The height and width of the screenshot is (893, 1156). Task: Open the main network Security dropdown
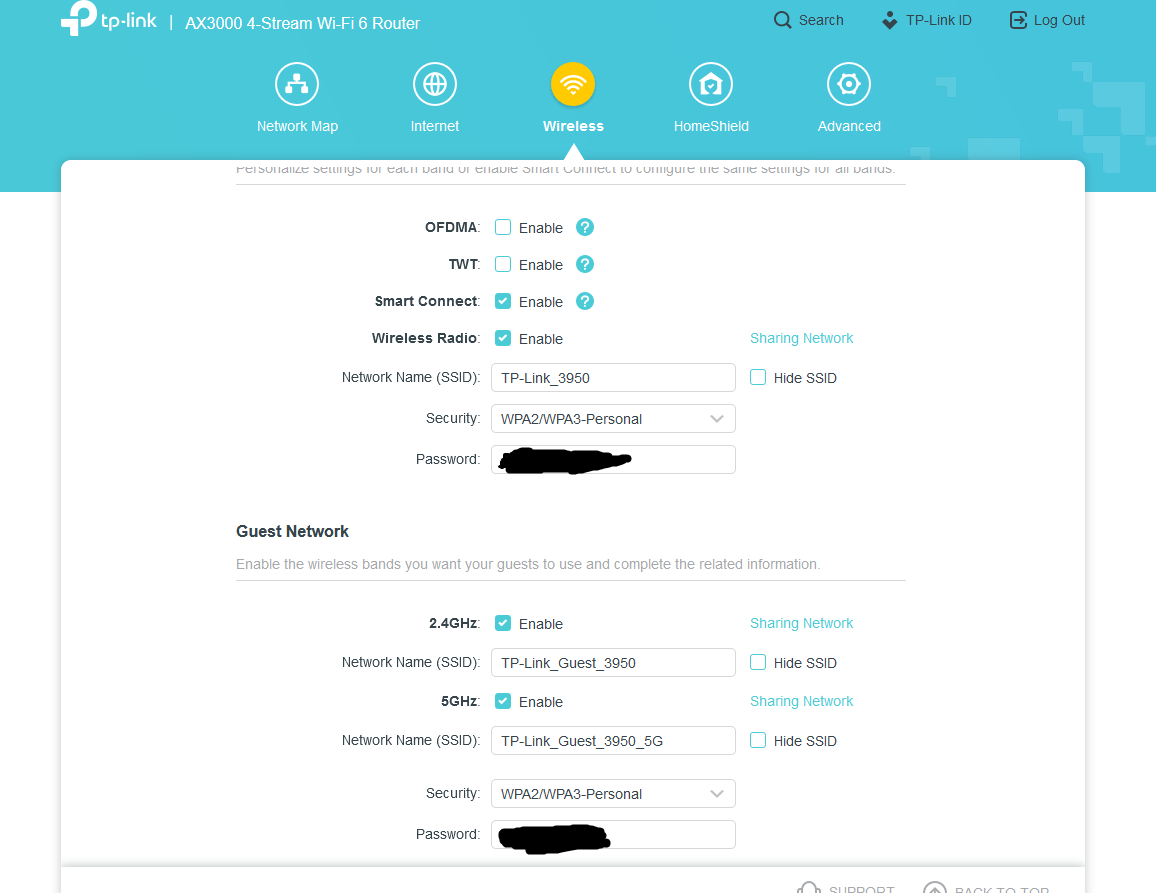point(613,419)
